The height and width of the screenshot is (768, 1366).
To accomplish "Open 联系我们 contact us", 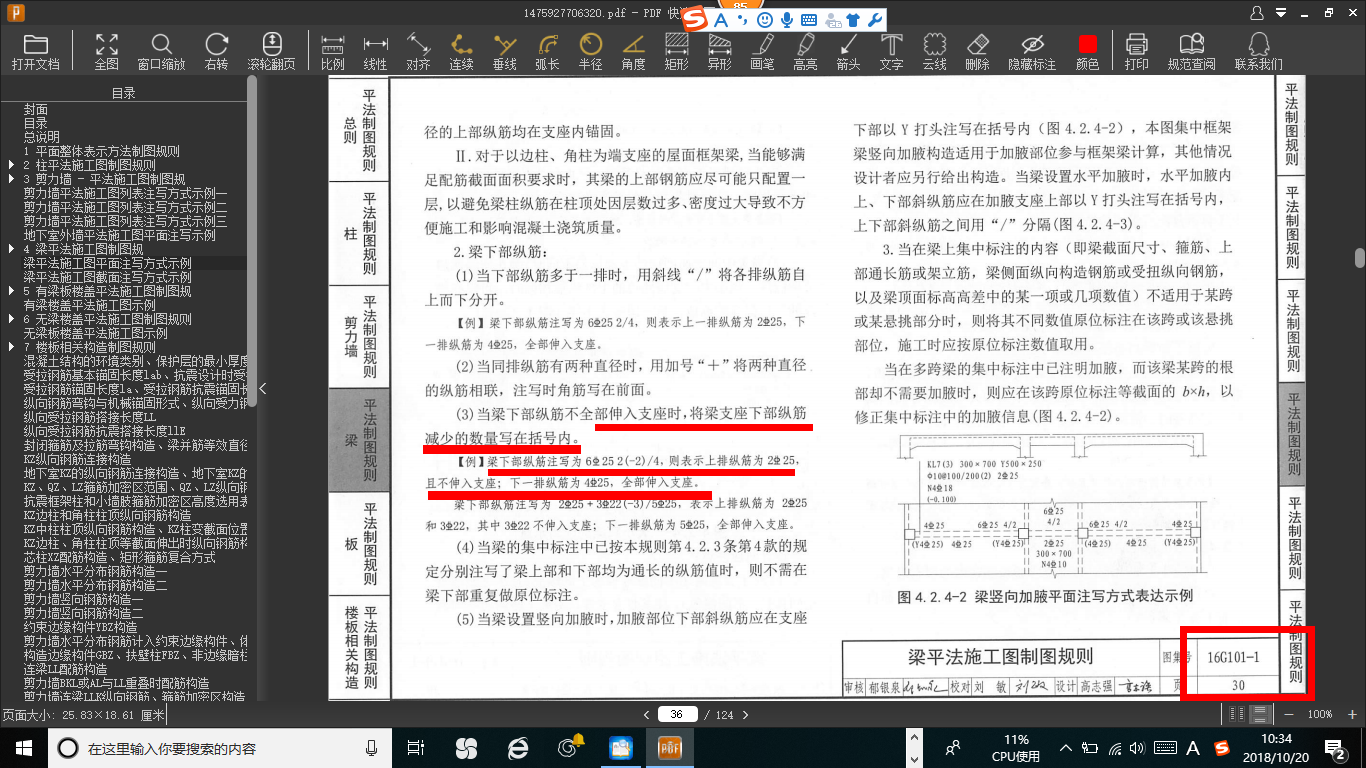I will 1258,51.
